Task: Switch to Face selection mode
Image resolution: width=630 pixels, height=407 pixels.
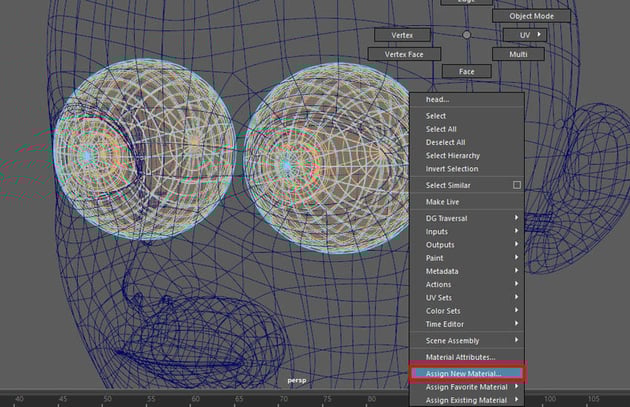Action: (x=467, y=71)
